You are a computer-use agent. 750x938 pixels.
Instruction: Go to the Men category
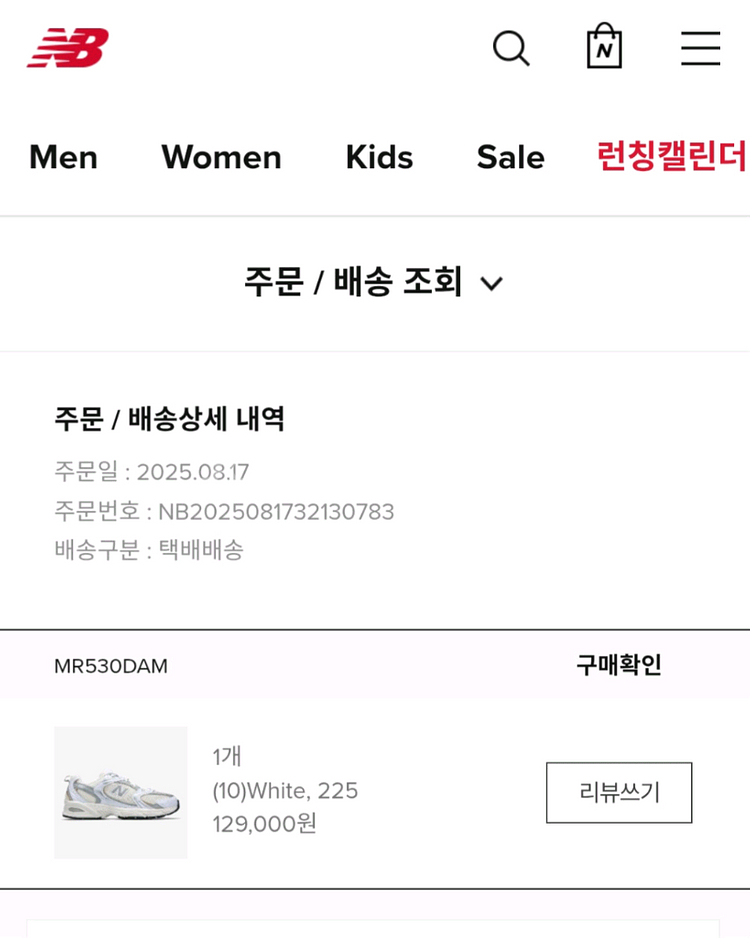click(63, 157)
